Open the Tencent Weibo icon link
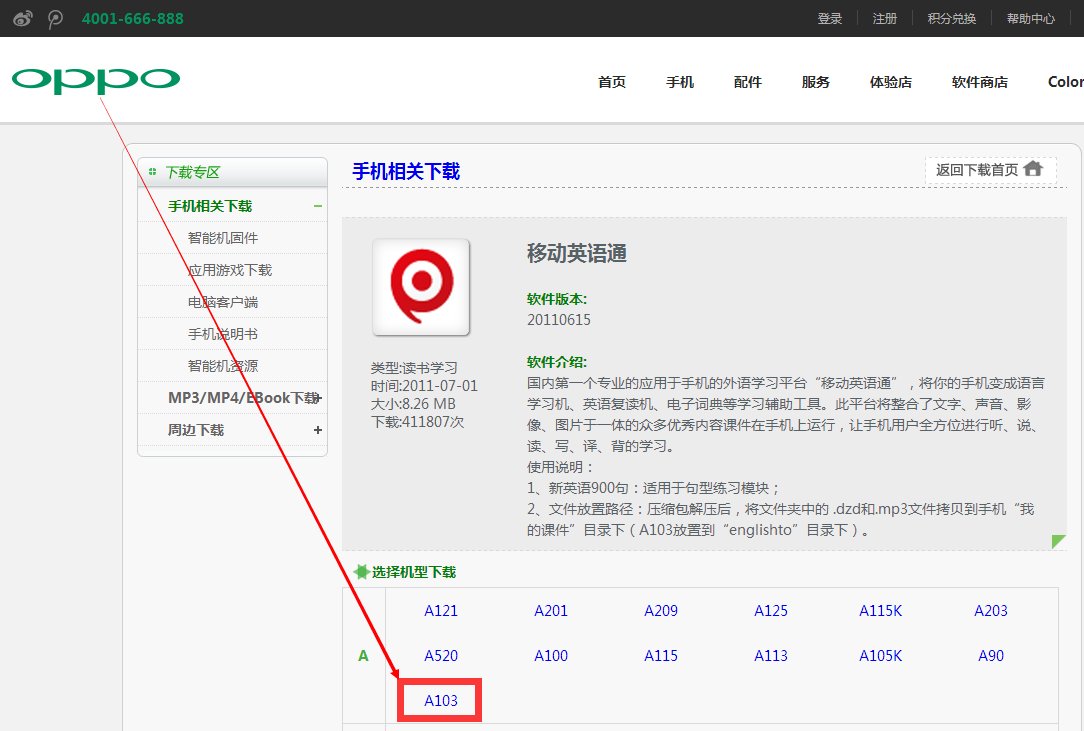The width and height of the screenshot is (1084, 731). [x=55, y=19]
